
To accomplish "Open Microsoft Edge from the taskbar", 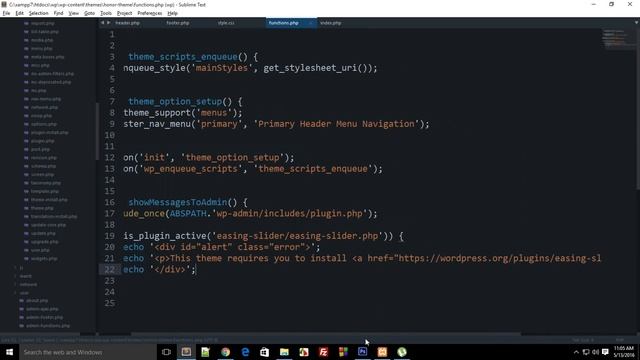I will coord(245,352).
